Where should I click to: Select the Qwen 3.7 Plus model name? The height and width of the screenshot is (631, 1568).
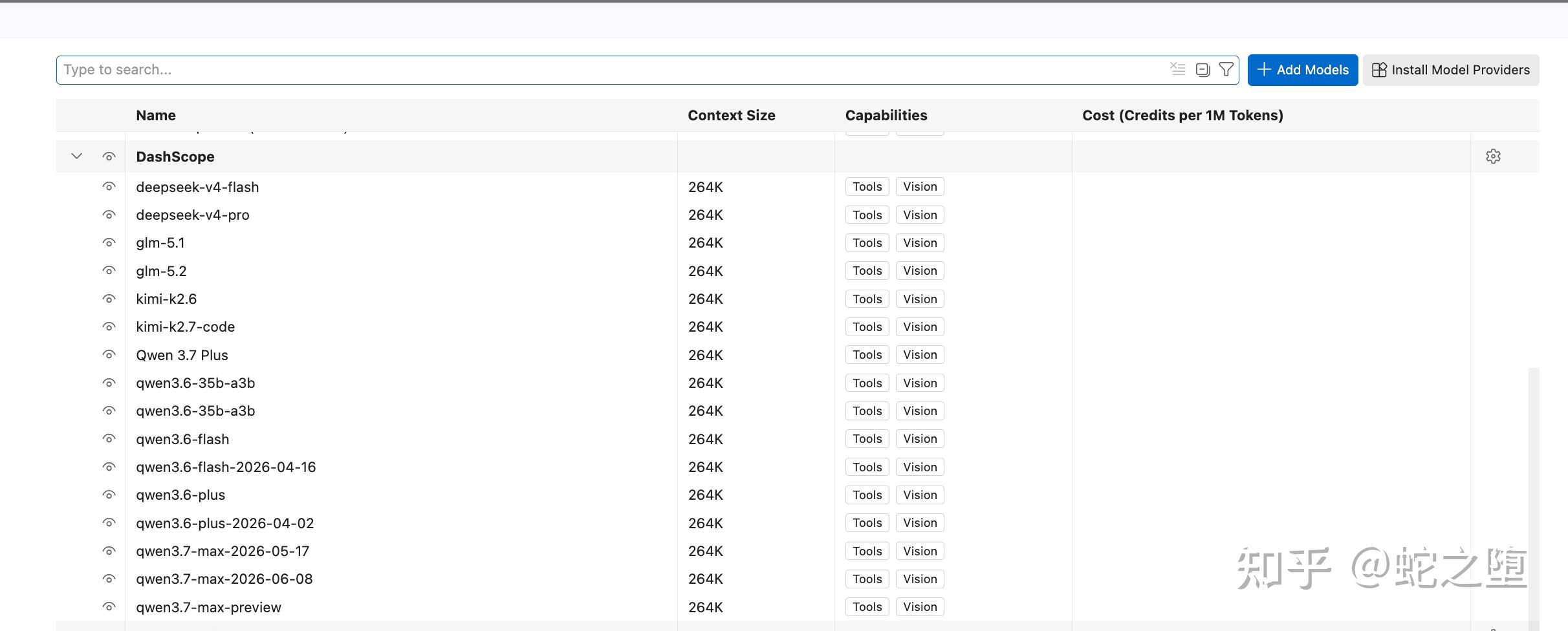coord(182,355)
